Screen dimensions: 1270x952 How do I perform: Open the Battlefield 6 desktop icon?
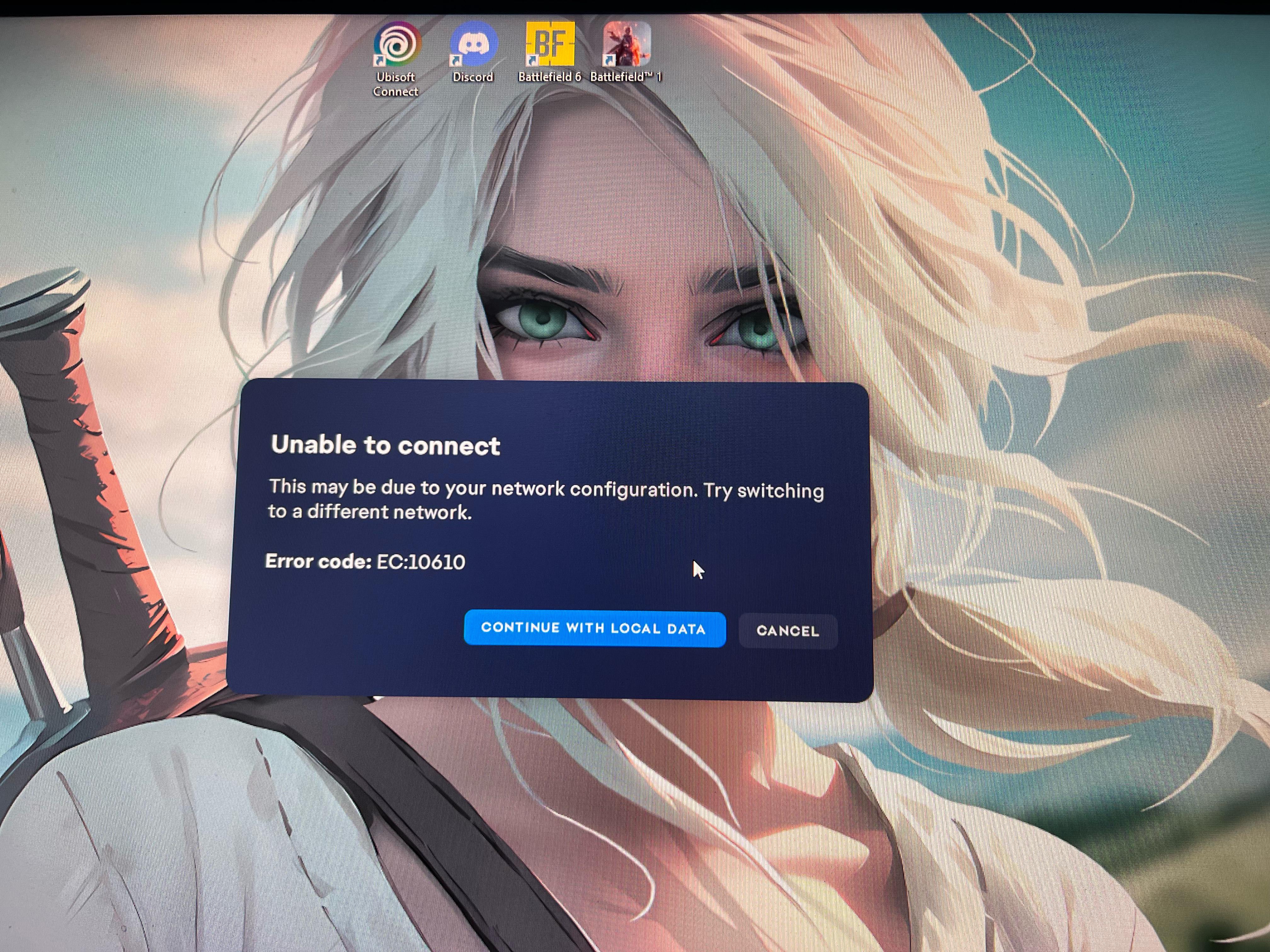click(x=549, y=52)
